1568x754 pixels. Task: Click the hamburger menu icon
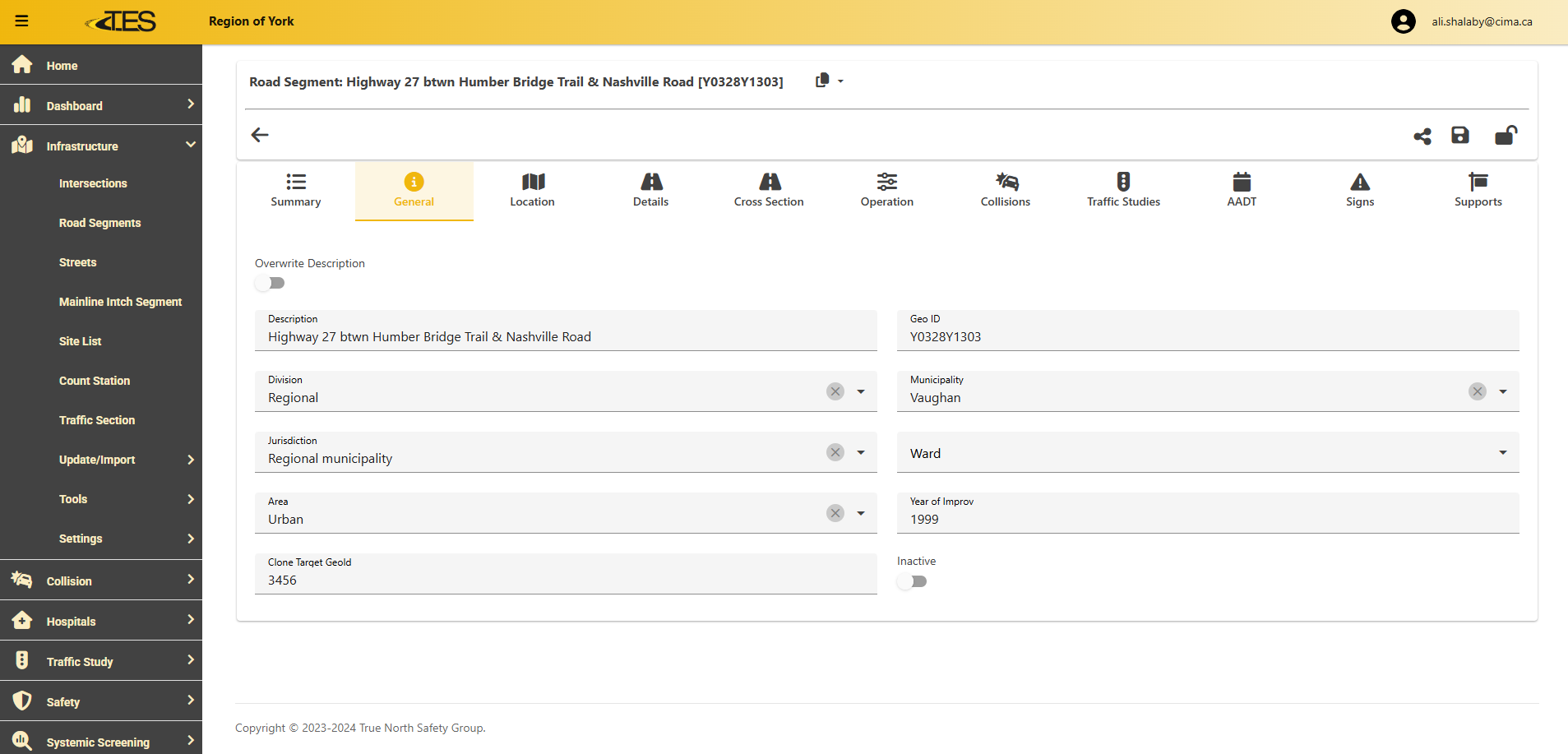point(22,21)
